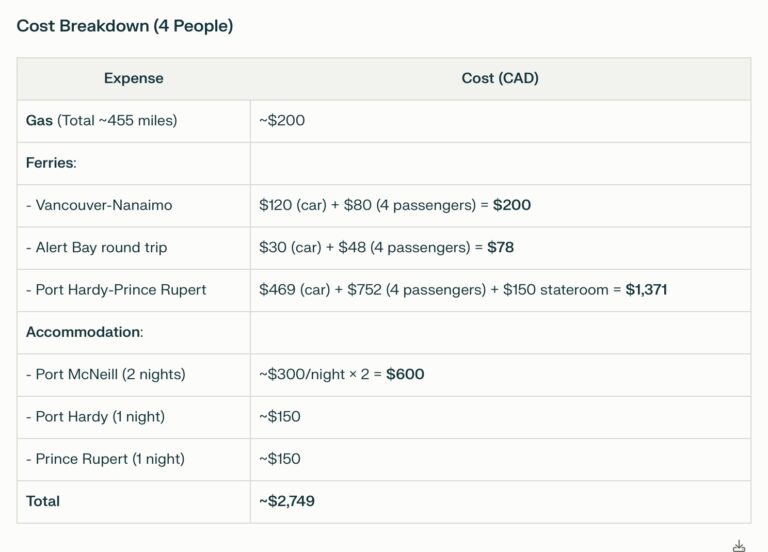Select the Gas (Total ~455 miles) cell
The width and height of the screenshot is (768, 552).
pos(101,121)
